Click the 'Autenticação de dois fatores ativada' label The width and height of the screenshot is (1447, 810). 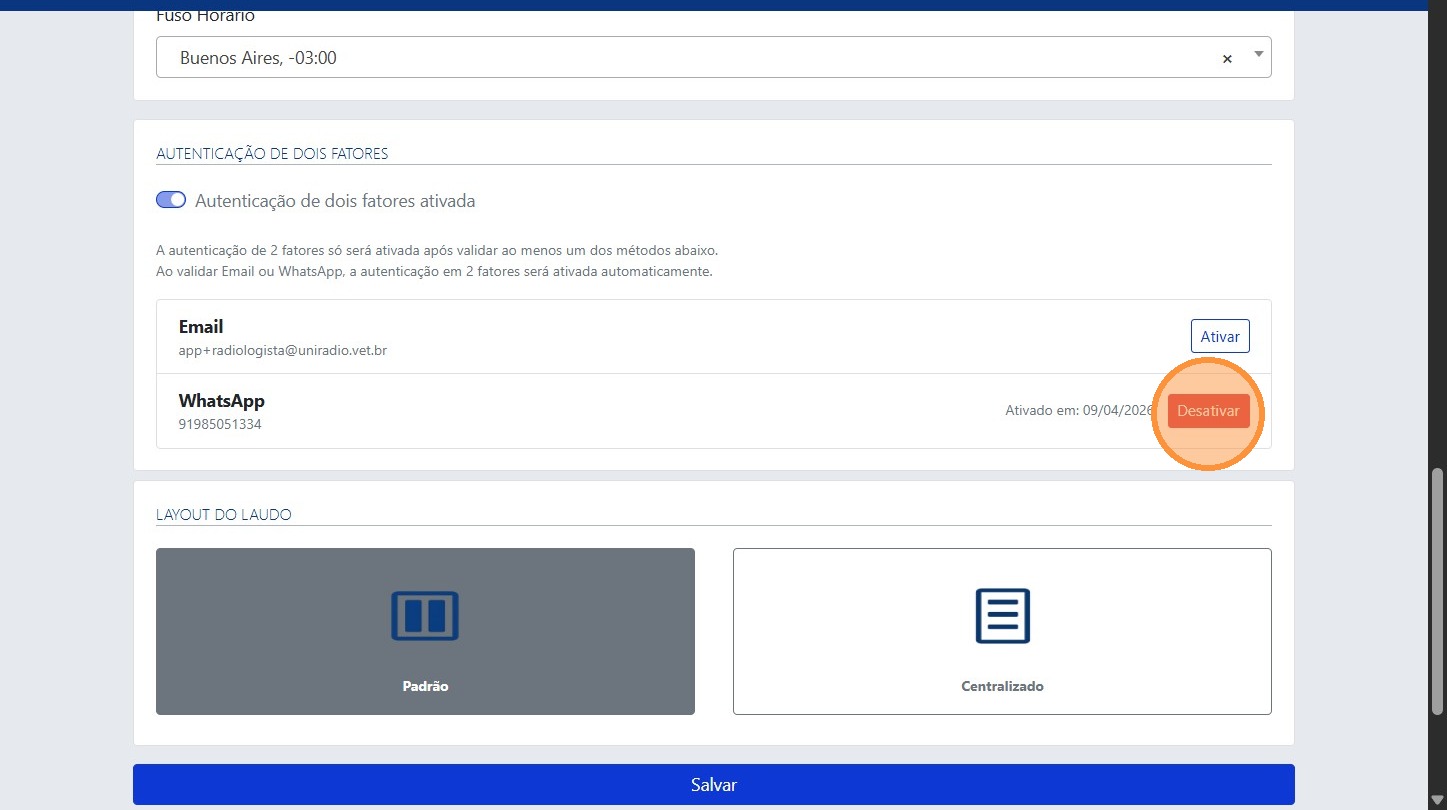335,201
